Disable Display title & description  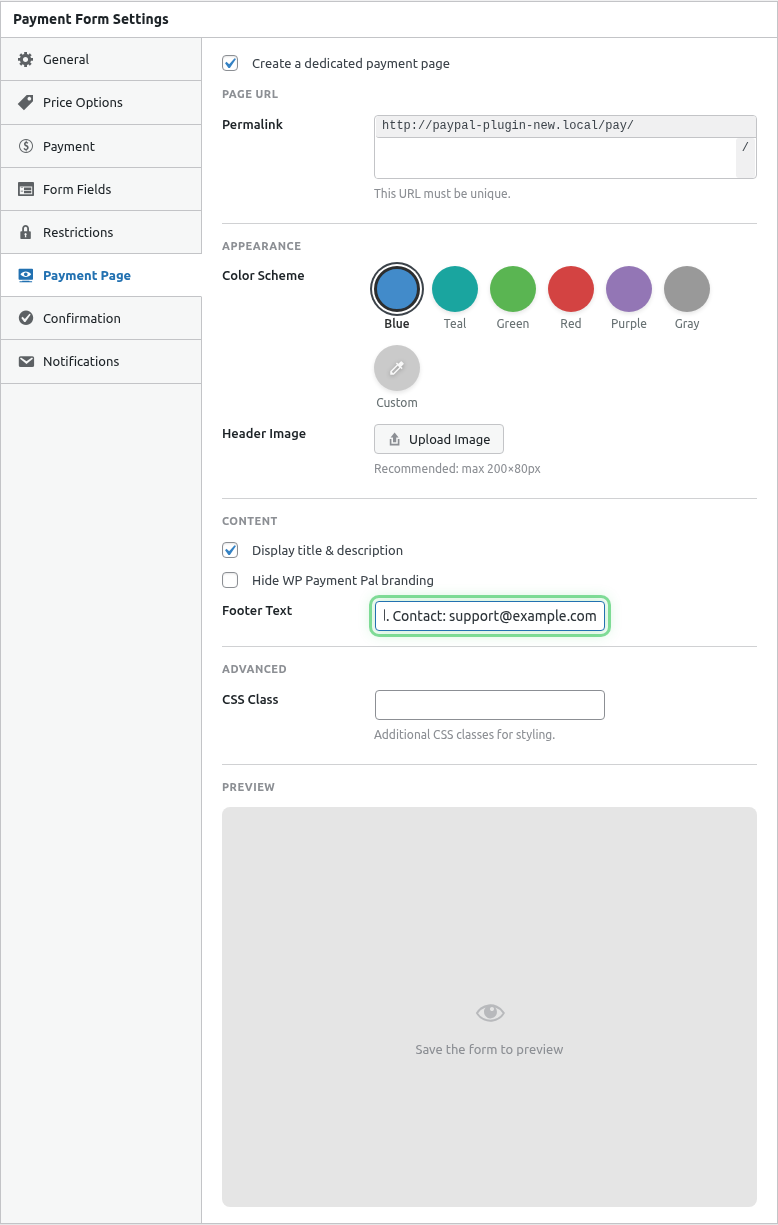tap(230, 550)
